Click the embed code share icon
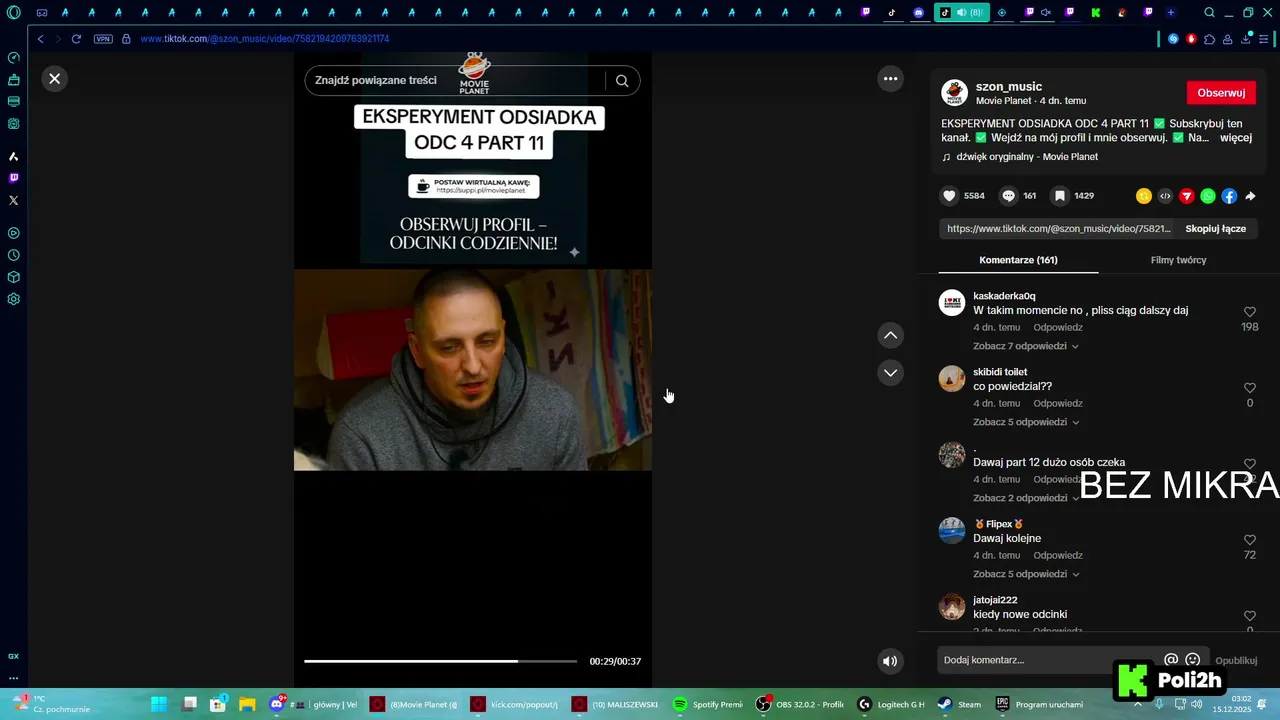This screenshot has height=720, width=1280. click(x=1165, y=196)
